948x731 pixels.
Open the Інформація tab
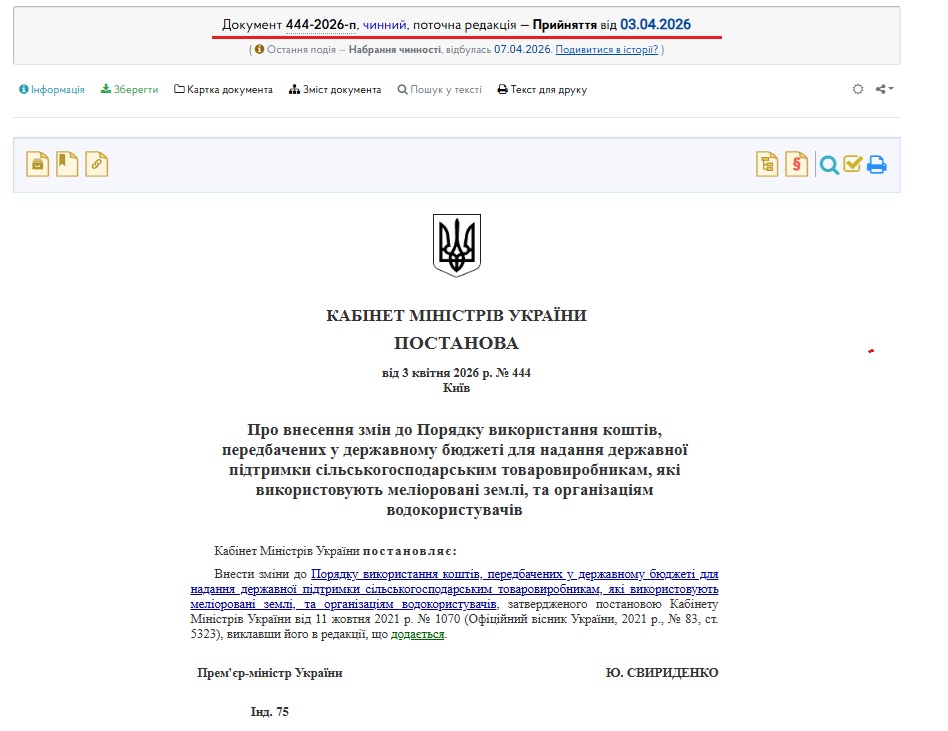tap(51, 89)
